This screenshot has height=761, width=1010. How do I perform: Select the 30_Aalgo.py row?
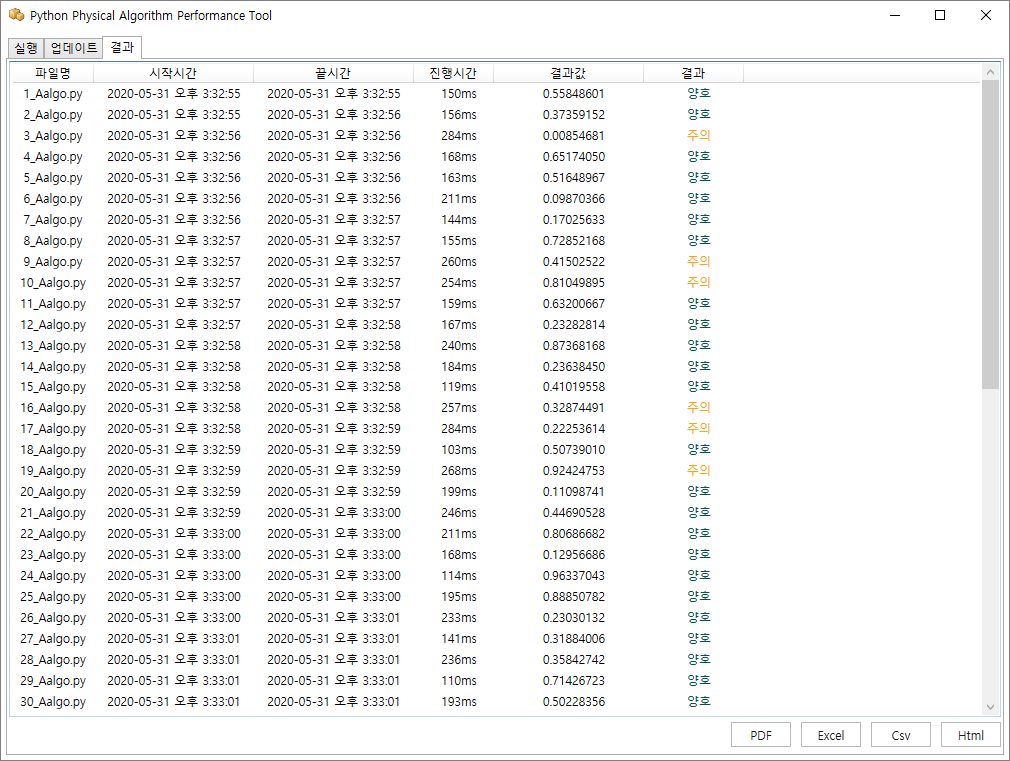(497, 701)
